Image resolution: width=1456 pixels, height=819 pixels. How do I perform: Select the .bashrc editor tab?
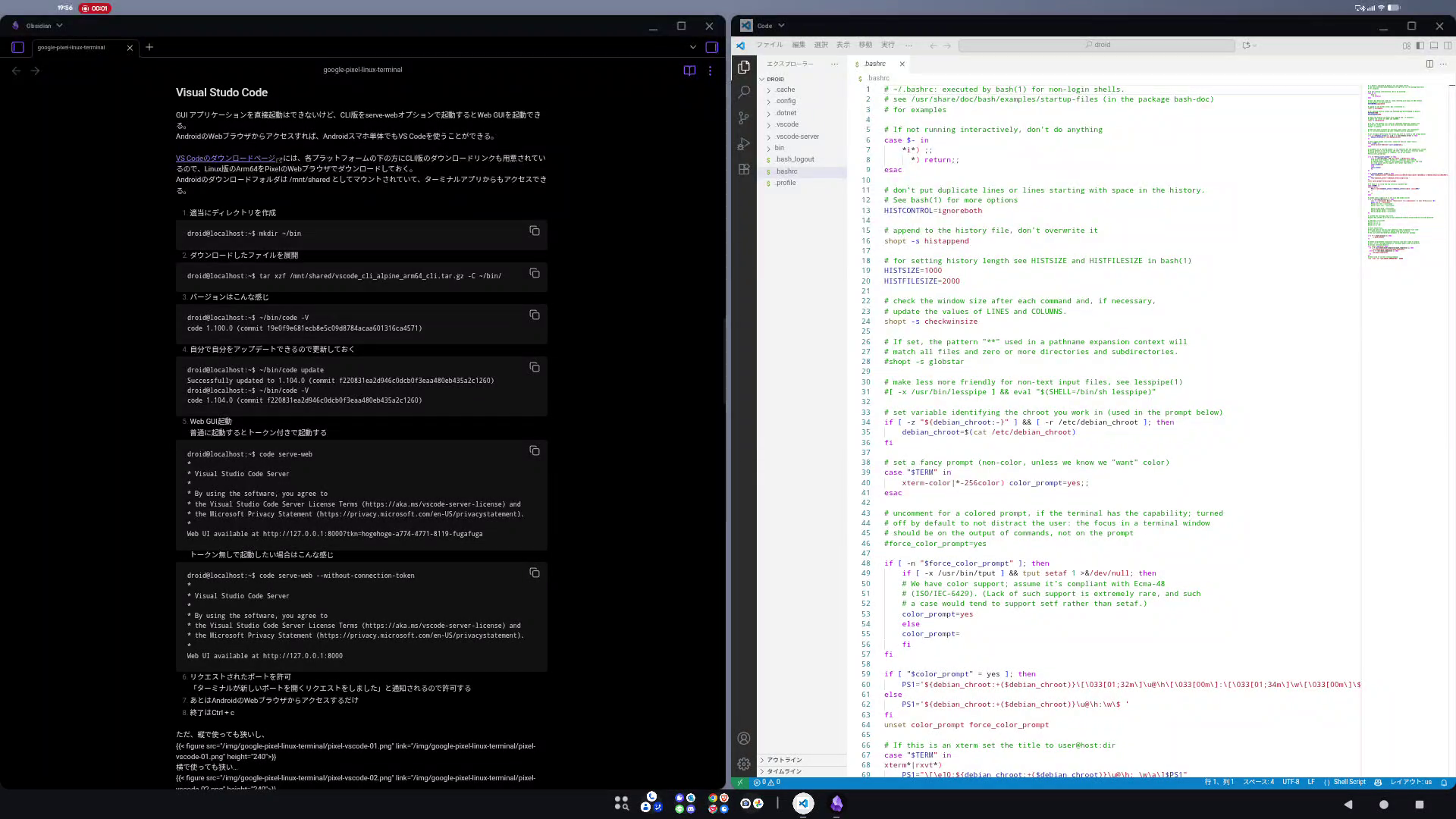(874, 64)
